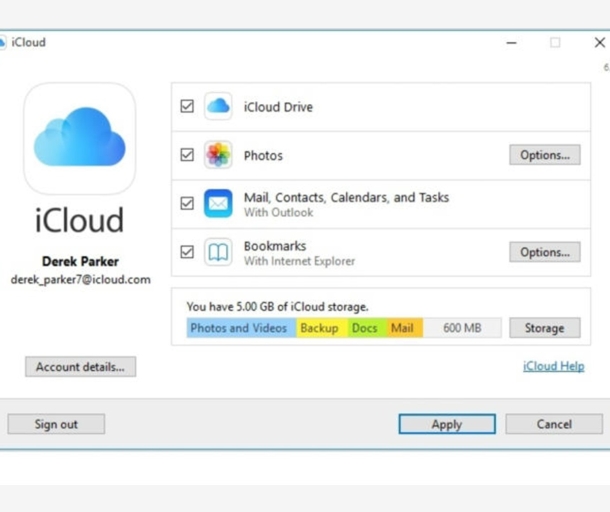The image size is (610, 512).
Task: Apply the settings
Action: 447,424
